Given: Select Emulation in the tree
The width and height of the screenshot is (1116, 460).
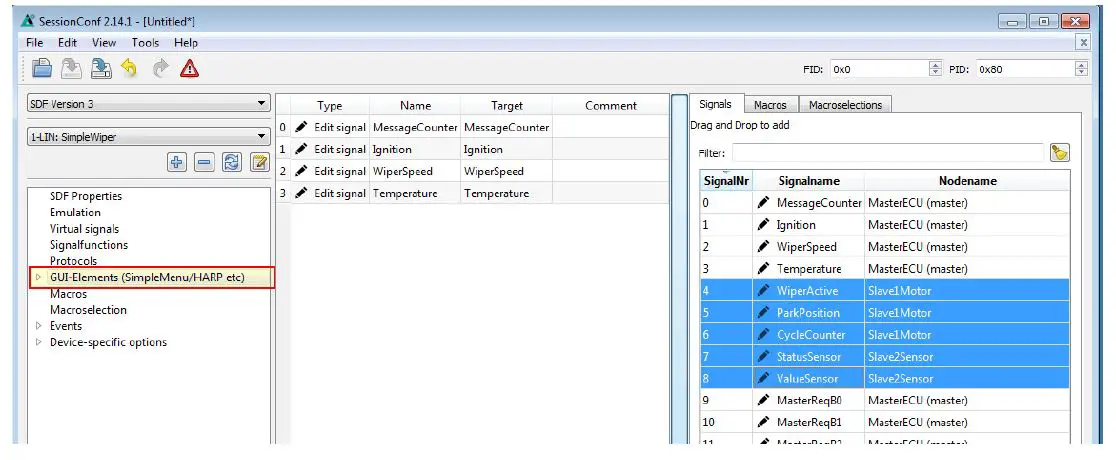Looking at the screenshot, I should (75, 212).
